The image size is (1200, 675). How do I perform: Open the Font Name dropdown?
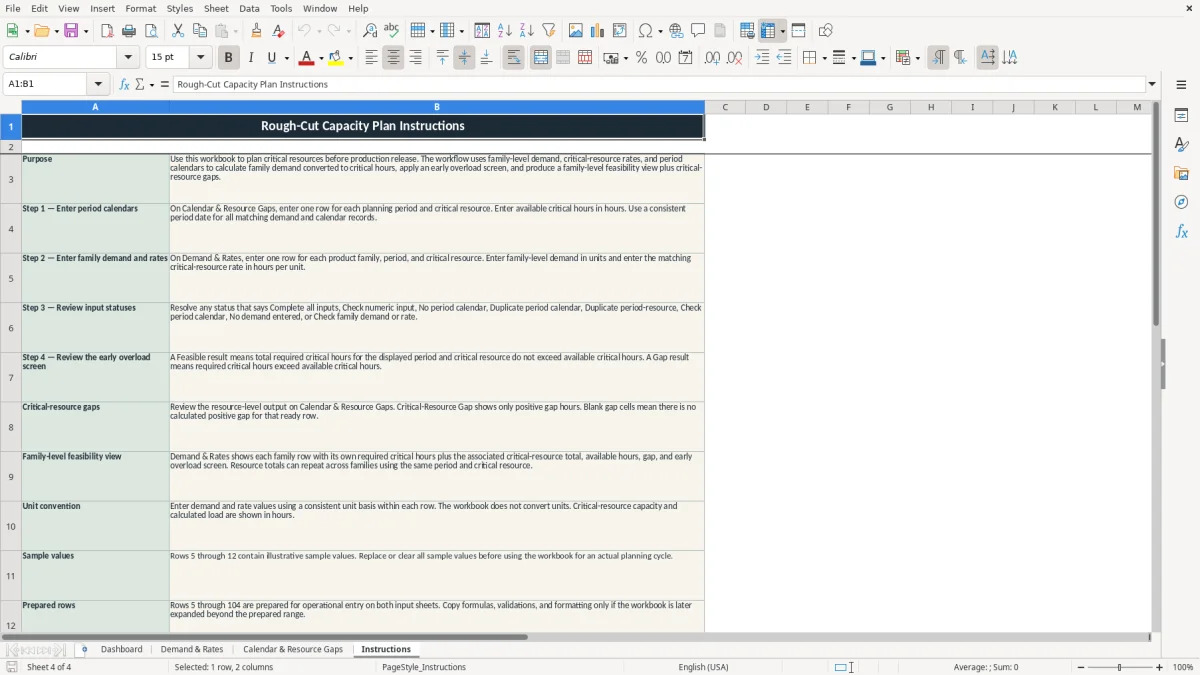point(127,58)
